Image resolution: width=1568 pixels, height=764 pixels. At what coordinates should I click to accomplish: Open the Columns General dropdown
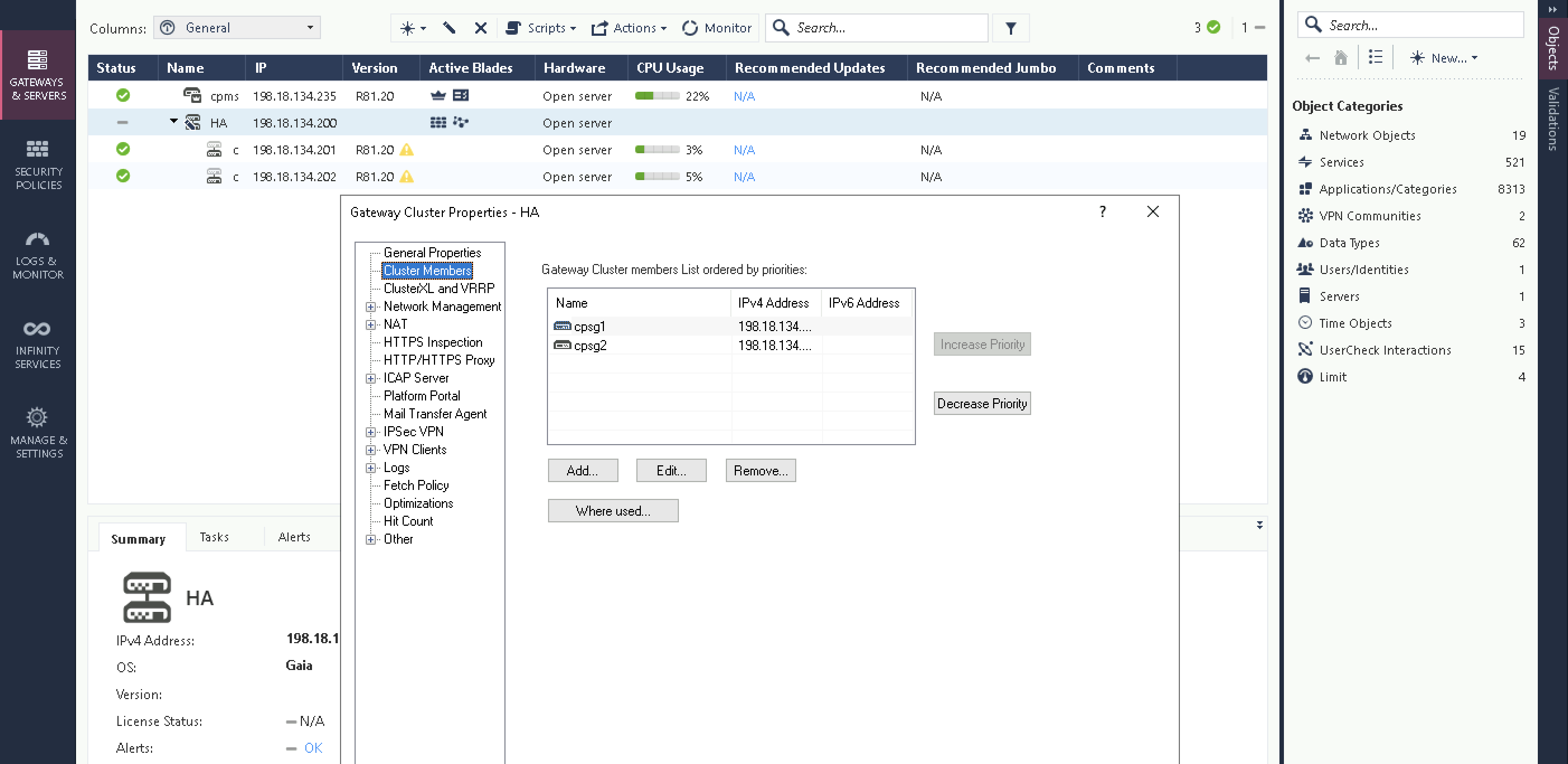click(x=237, y=28)
